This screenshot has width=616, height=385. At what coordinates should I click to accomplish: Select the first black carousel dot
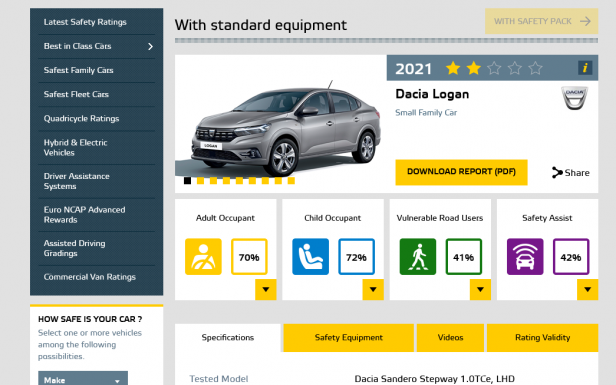click(187, 181)
